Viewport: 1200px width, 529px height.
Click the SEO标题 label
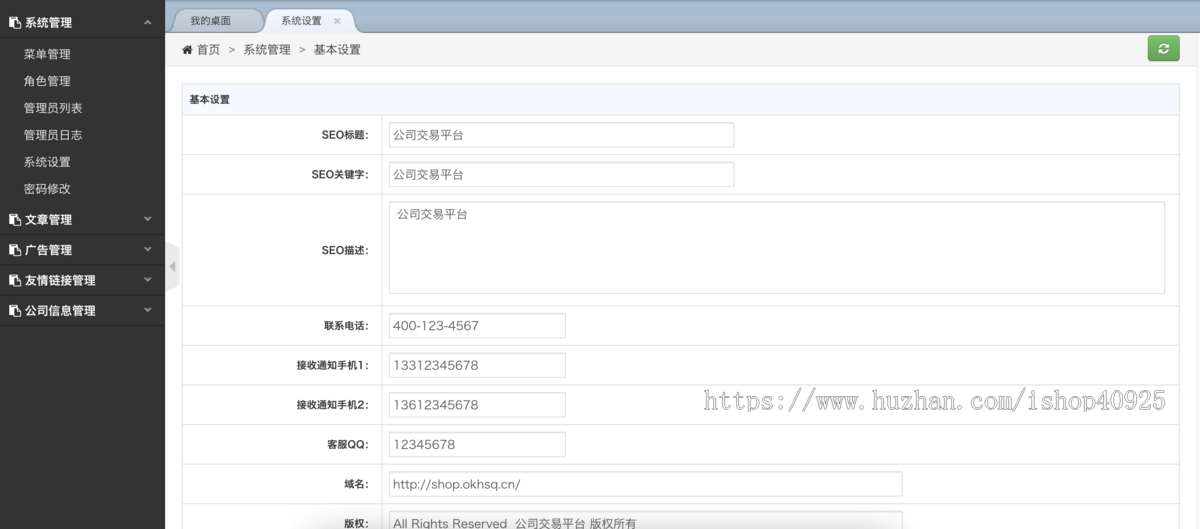coord(345,135)
